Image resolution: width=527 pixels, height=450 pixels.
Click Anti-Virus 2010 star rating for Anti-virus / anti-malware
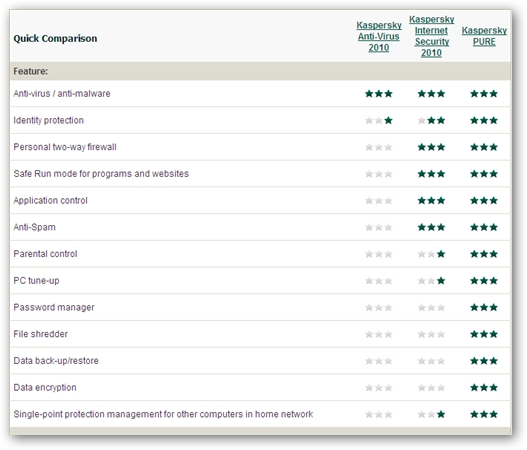[x=379, y=93]
